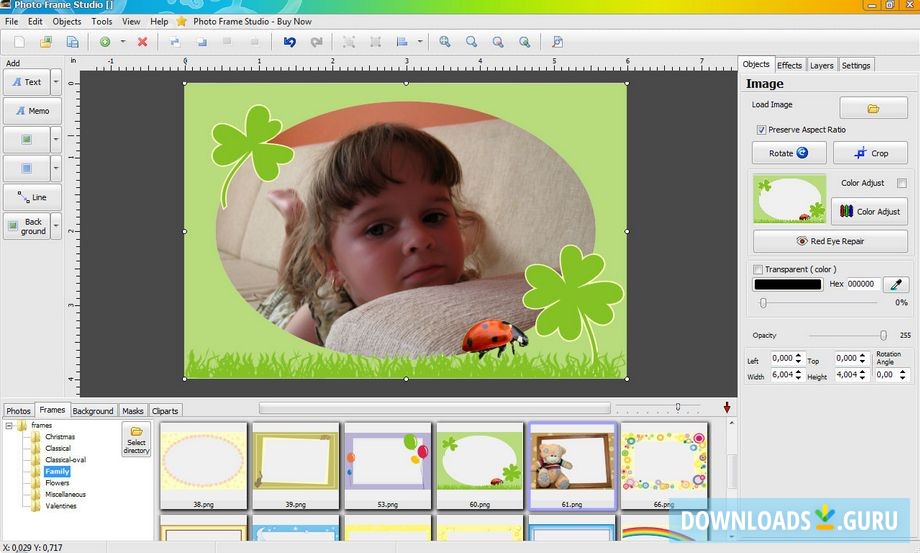
Task: Click the Opacity slider handle
Action: [883, 336]
